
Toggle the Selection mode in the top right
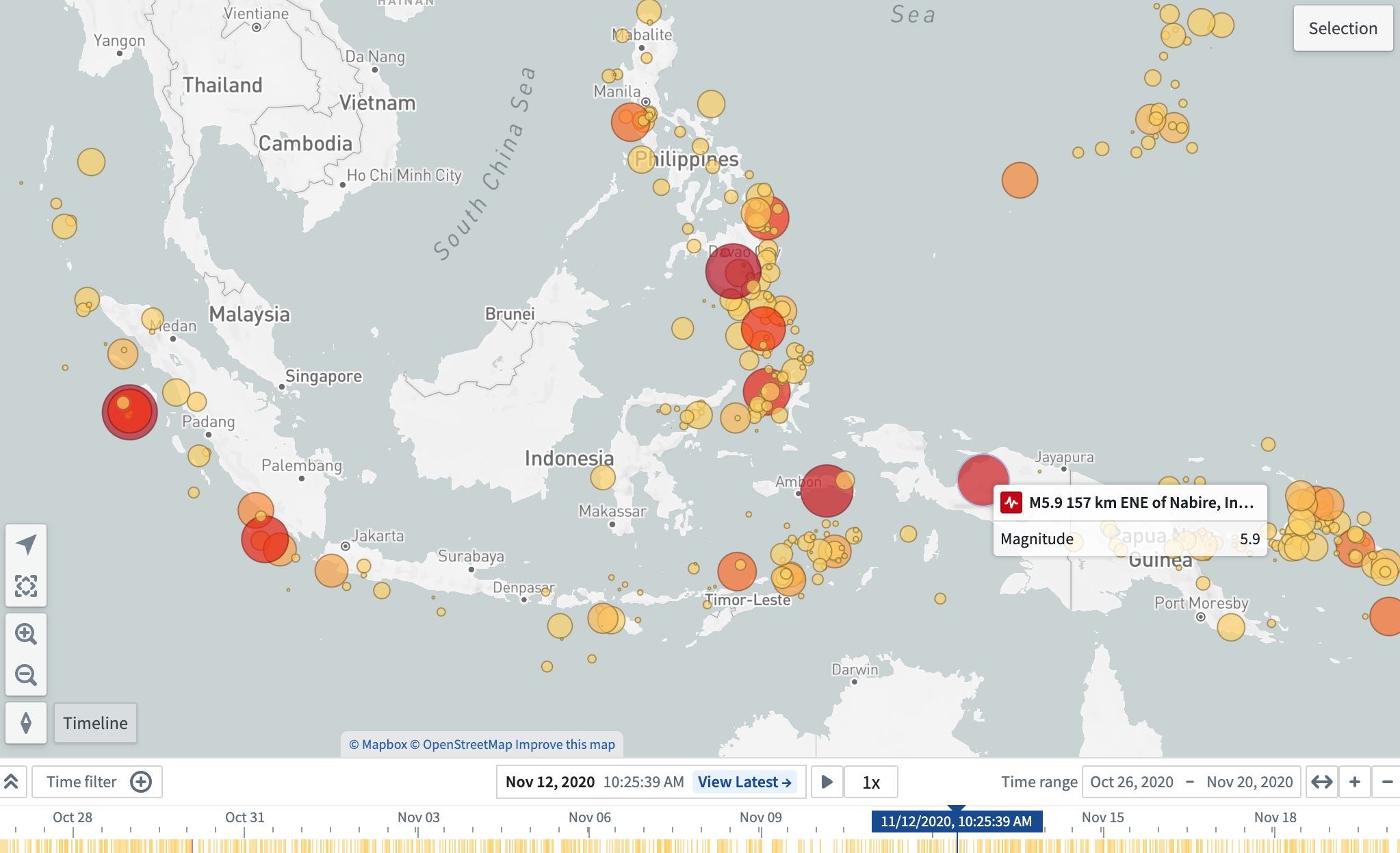[x=1341, y=28]
